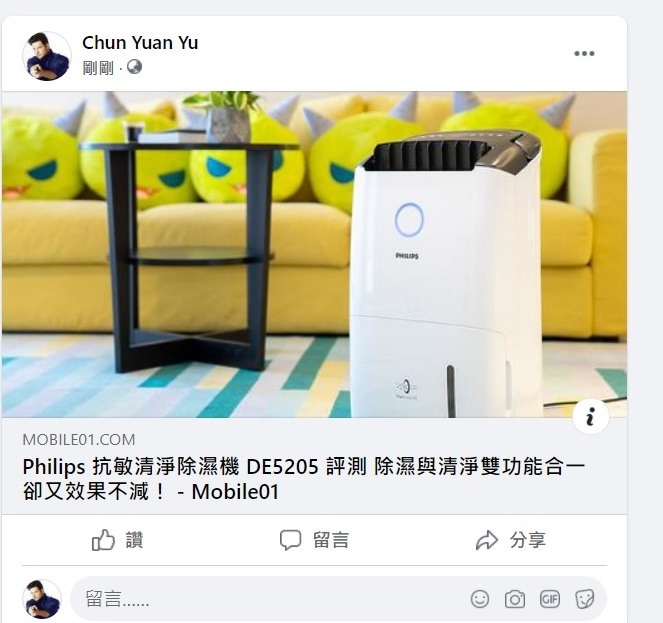663x623 pixels.
Task: Click the 讚 like button text
Action: point(134,540)
